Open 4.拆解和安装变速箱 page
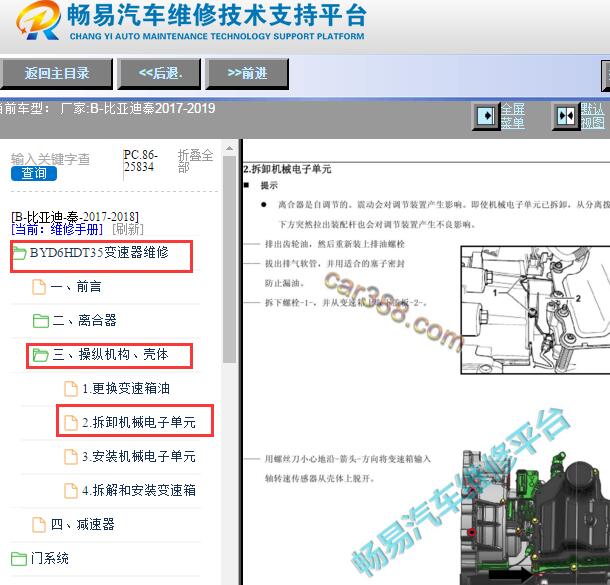This screenshot has width=610, height=585. pos(139,490)
